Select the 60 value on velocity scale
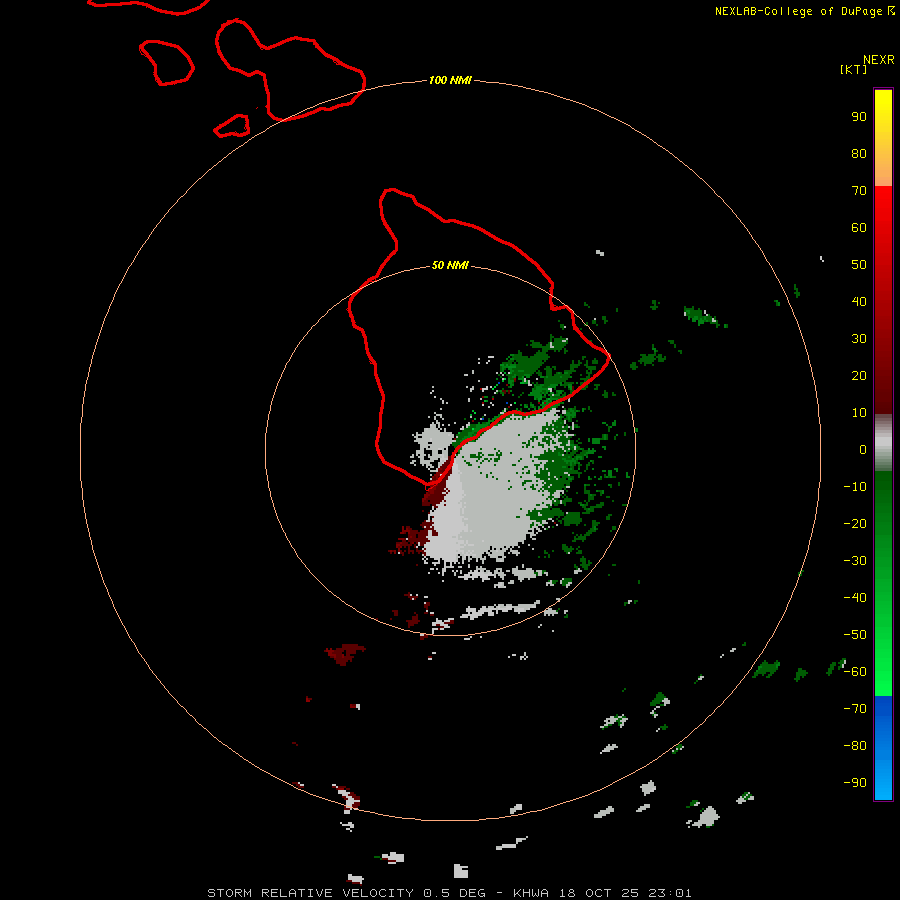900x900 pixels. (x=859, y=227)
